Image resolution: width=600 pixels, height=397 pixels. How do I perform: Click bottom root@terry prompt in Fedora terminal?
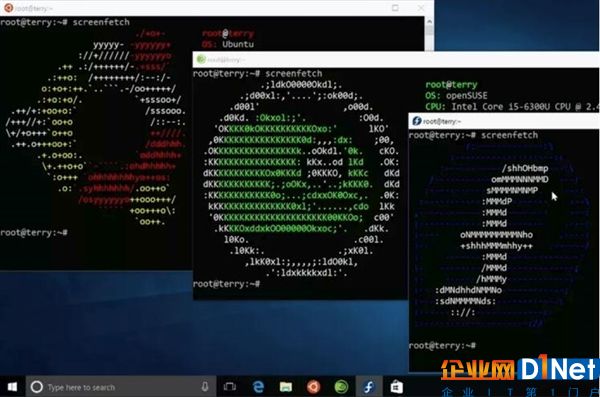(442, 345)
